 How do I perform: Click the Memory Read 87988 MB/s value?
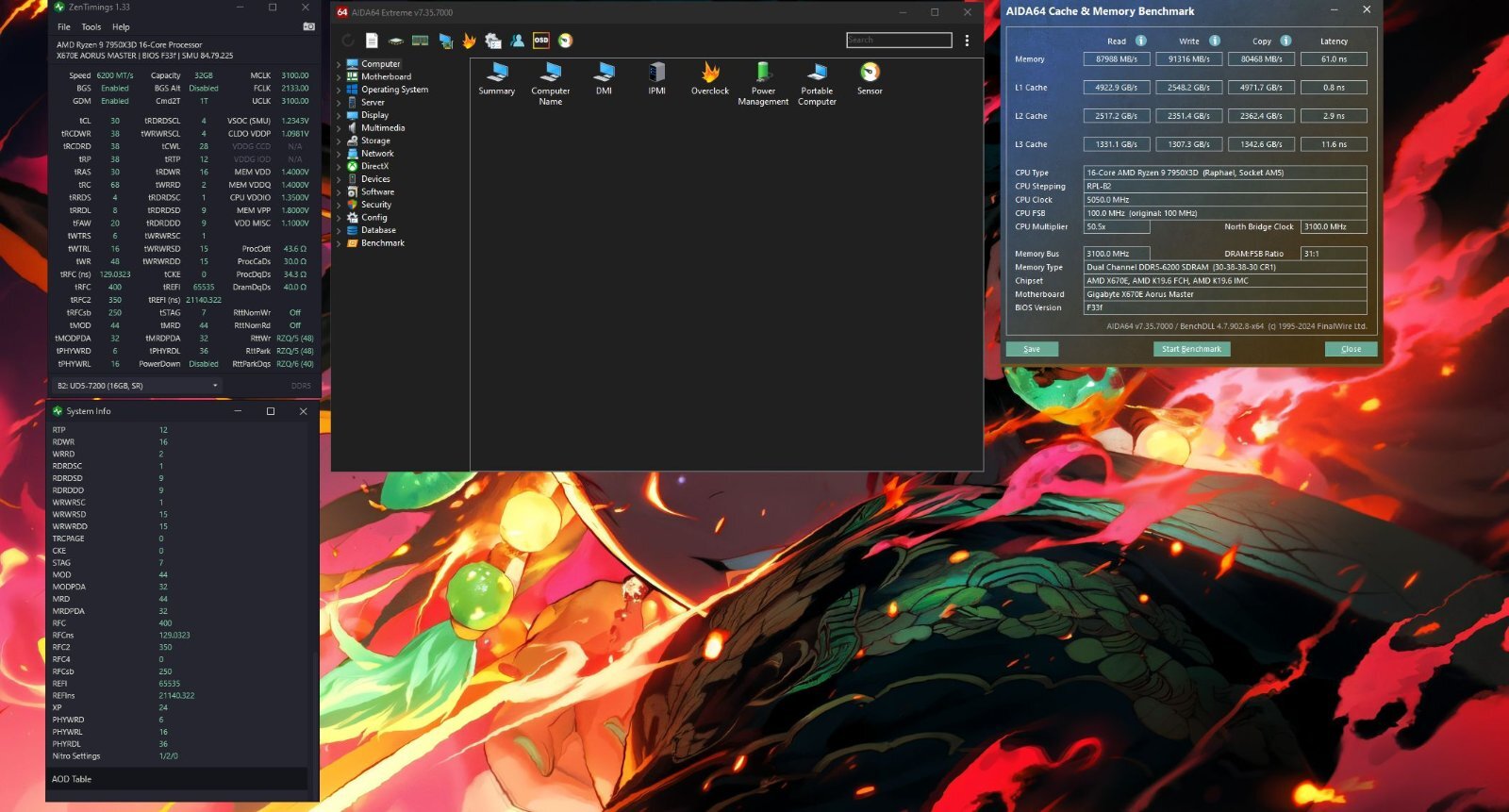click(1117, 59)
